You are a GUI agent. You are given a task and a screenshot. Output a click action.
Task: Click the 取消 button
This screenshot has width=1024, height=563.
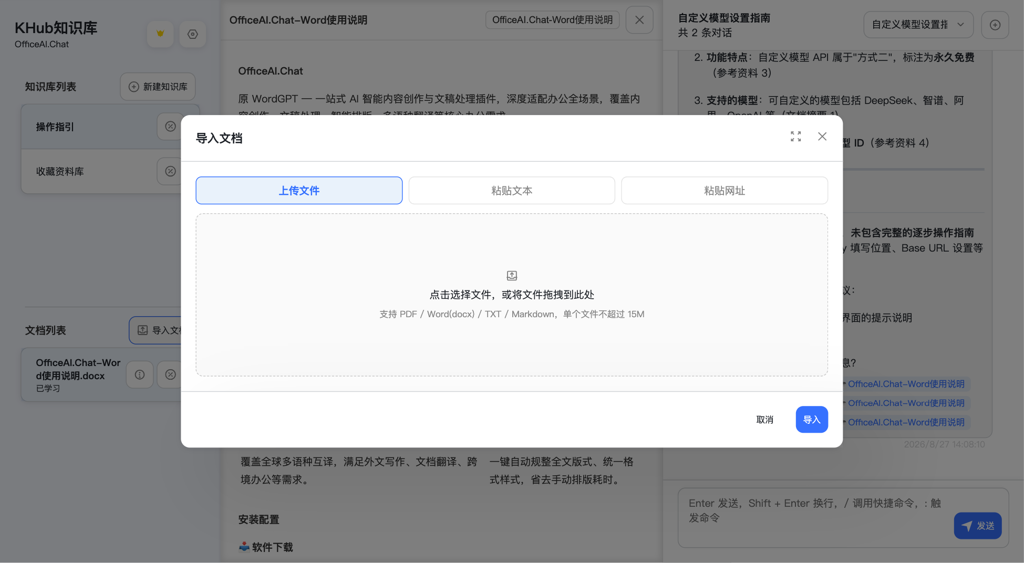pos(765,419)
